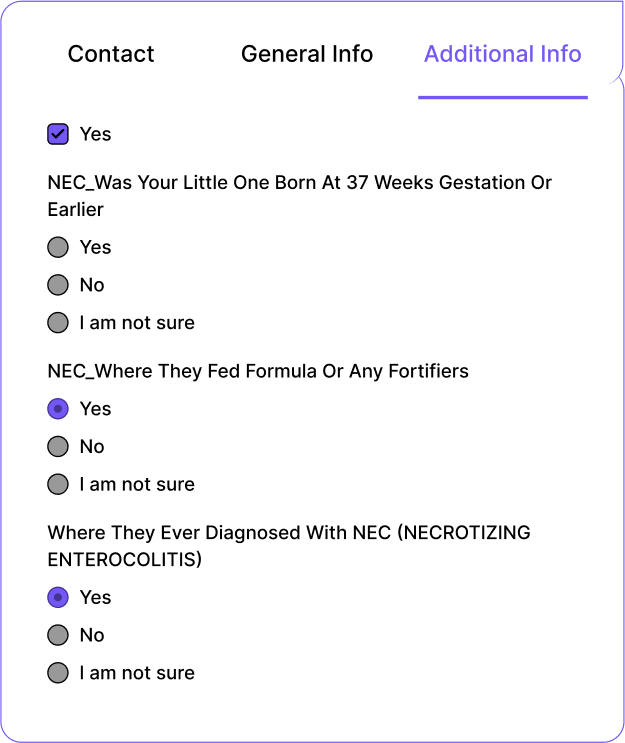Click the 'Yes' text beside top checkbox
Screen dimensions: 625x743
pos(96,134)
